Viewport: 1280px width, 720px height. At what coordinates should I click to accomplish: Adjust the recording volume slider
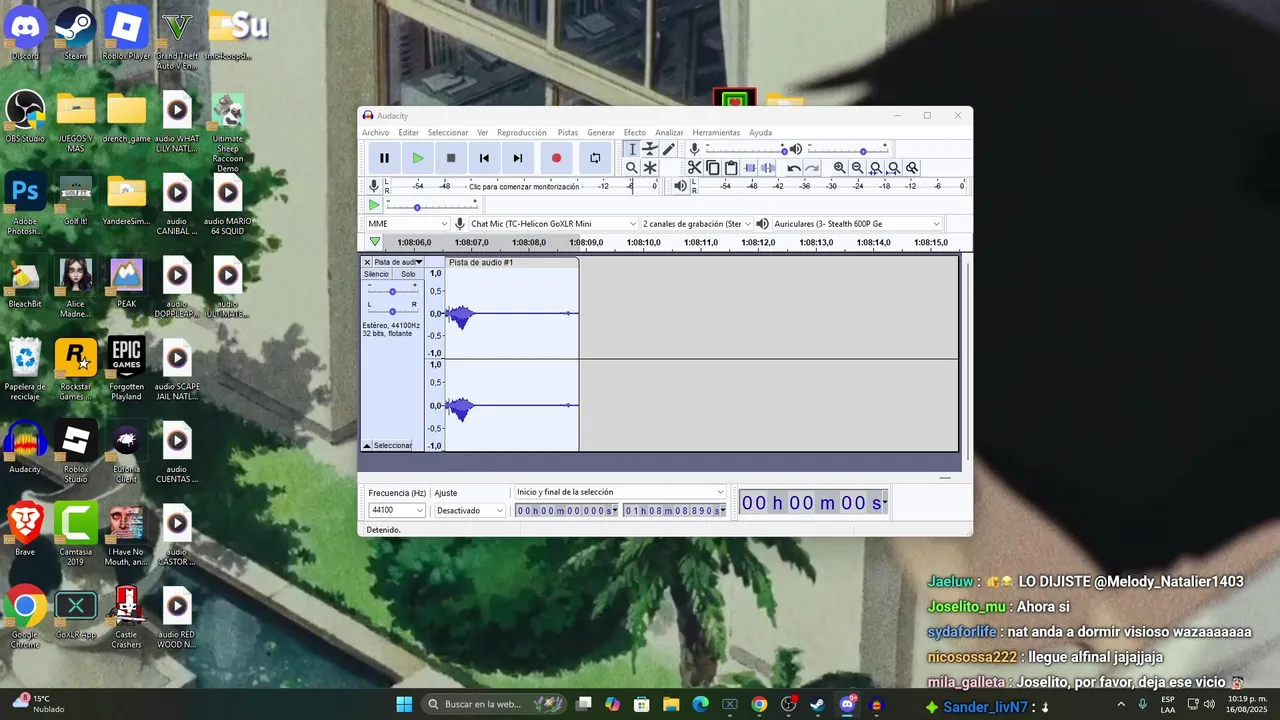pos(747,150)
